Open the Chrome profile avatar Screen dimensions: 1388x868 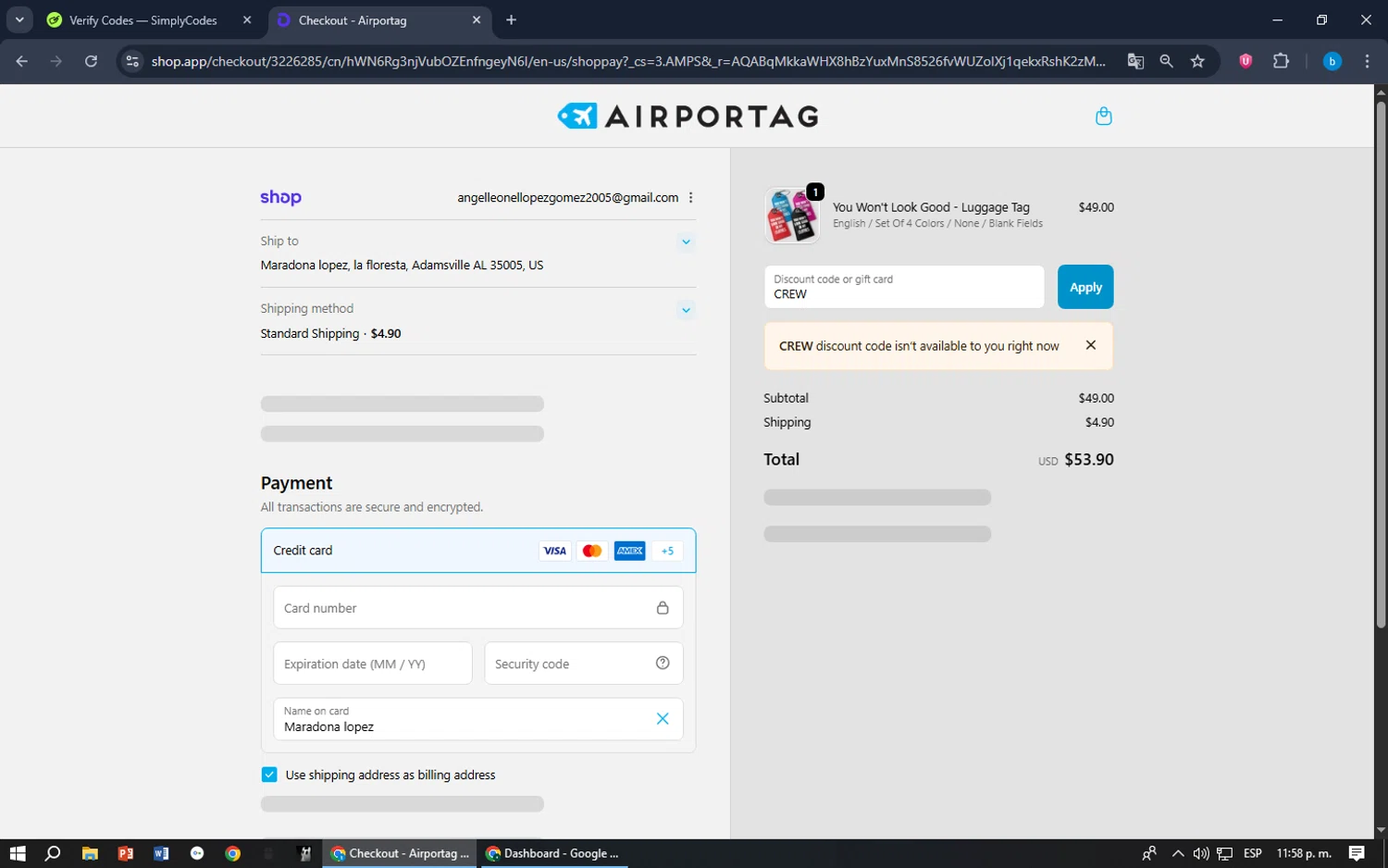tap(1332, 61)
